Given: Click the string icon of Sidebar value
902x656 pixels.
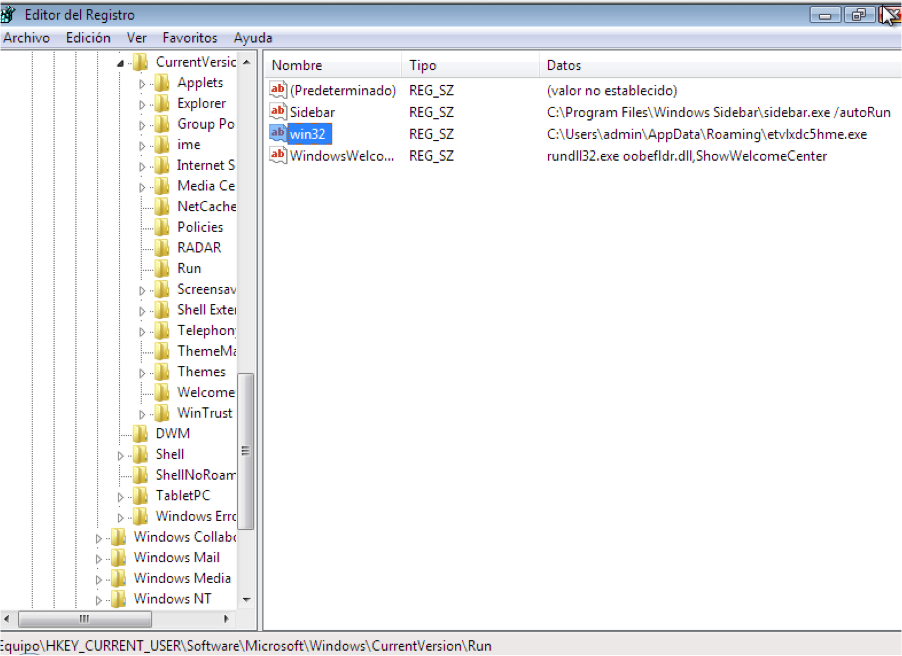Looking at the screenshot, I should pyautogui.click(x=278, y=112).
